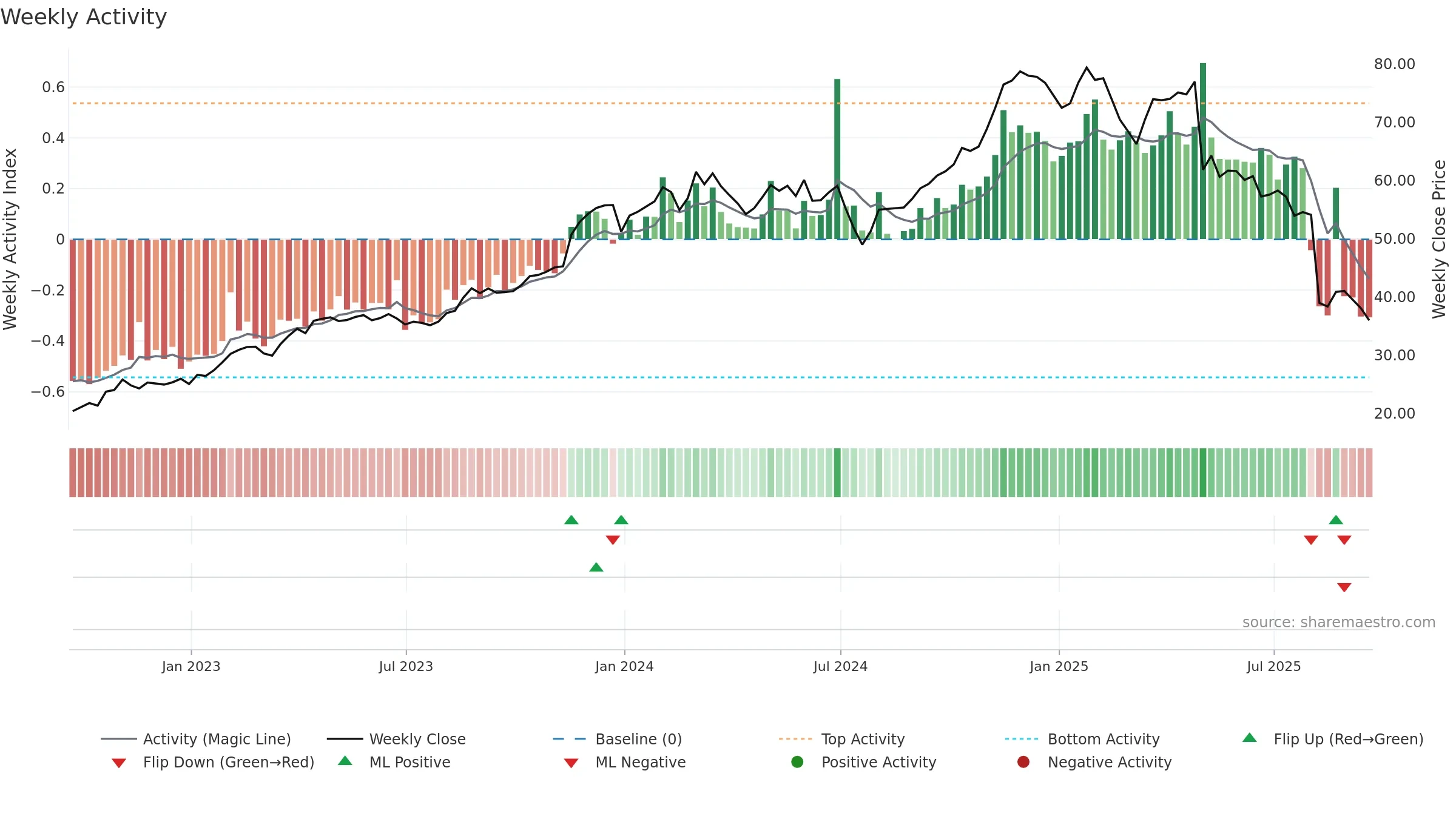Click the source: sharemaestro.com text
The image size is (1456, 819).
tap(1339, 622)
